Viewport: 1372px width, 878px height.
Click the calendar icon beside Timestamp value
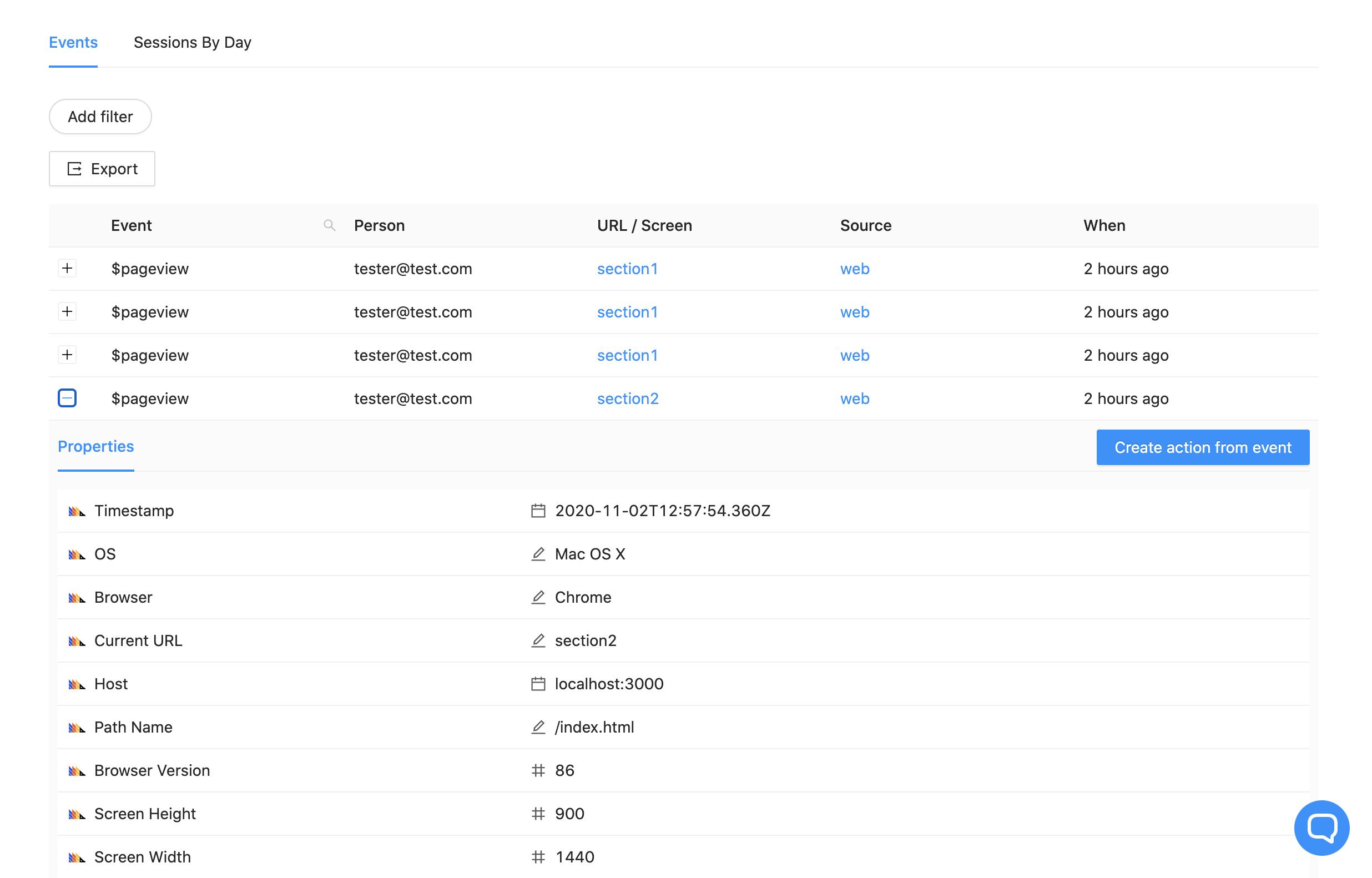coord(538,510)
